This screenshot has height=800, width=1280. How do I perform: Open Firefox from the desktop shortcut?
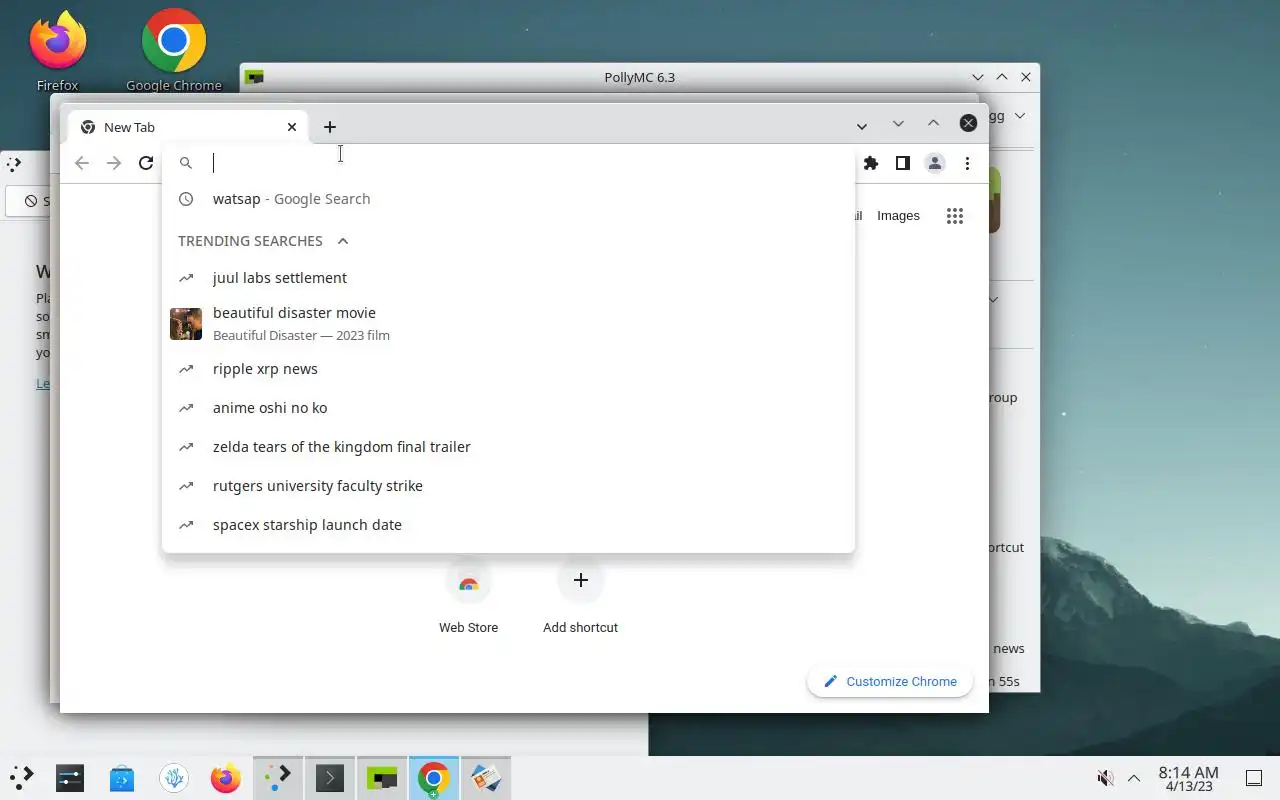58,50
